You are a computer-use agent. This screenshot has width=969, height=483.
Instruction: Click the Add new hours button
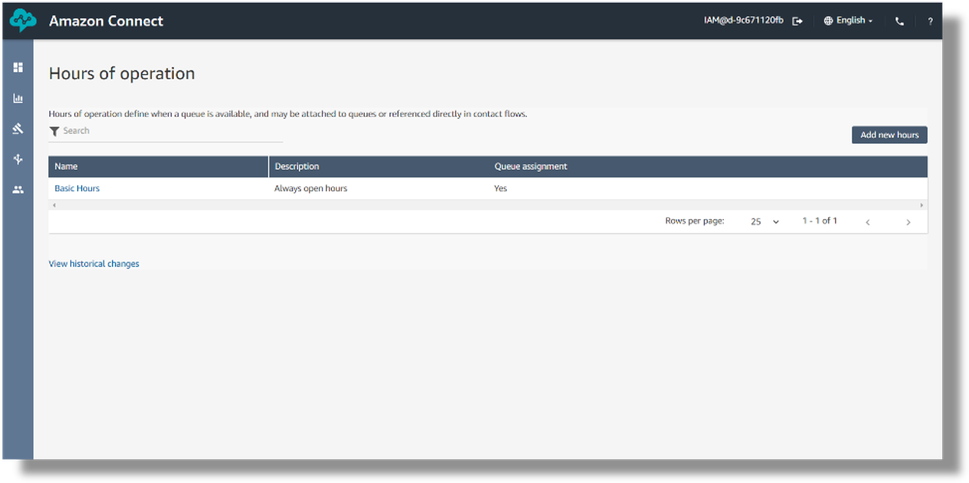coord(889,135)
